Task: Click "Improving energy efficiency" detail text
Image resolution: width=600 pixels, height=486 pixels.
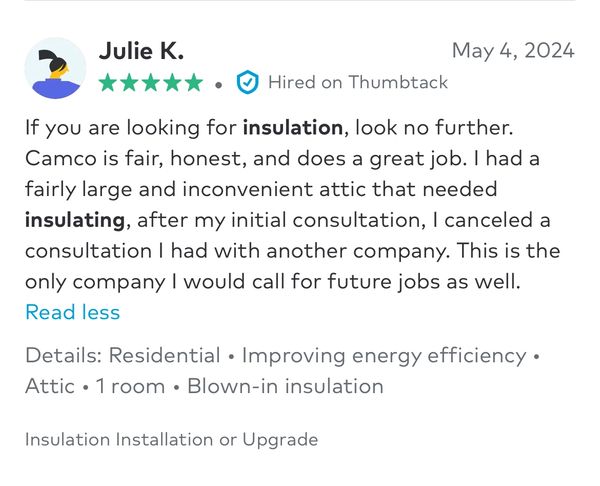Action: point(384,355)
